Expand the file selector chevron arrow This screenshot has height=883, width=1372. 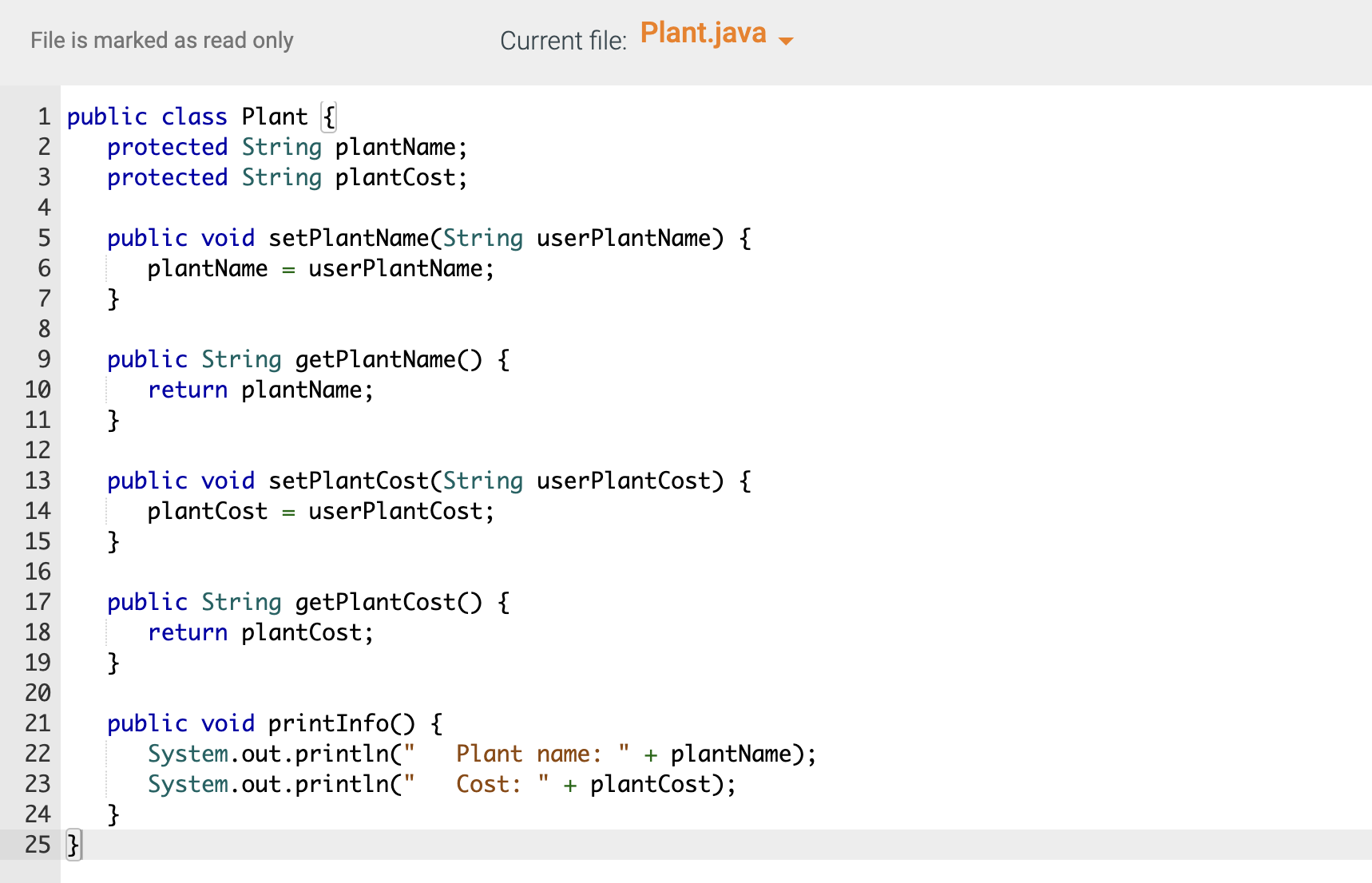coord(787,39)
